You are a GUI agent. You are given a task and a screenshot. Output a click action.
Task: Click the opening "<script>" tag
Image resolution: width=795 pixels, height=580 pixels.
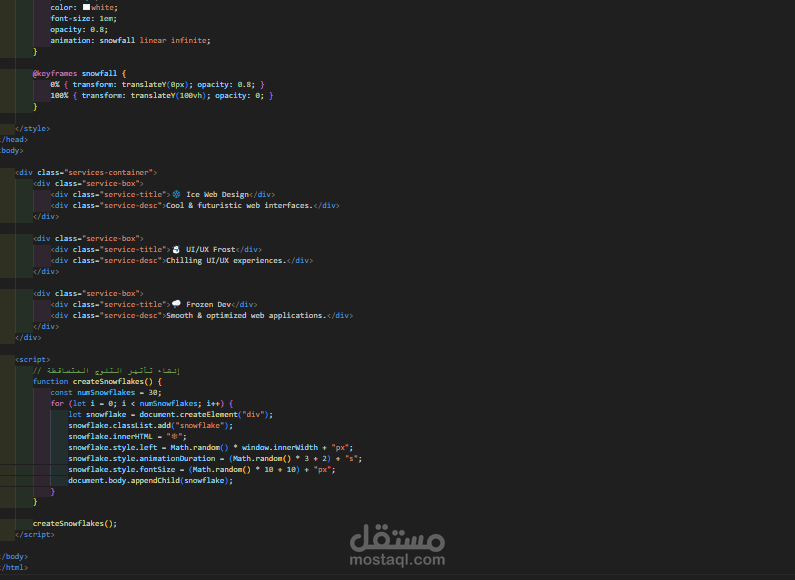(x=32, y=359)
